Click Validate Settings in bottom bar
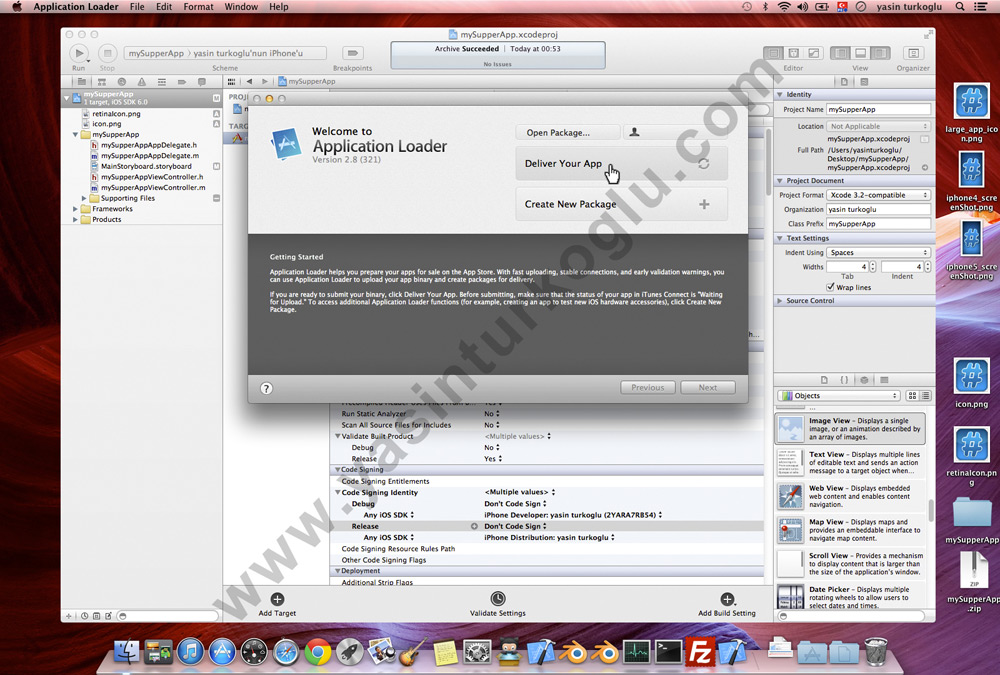Viewport: 1000px width, 675px height. pos(497,604)
